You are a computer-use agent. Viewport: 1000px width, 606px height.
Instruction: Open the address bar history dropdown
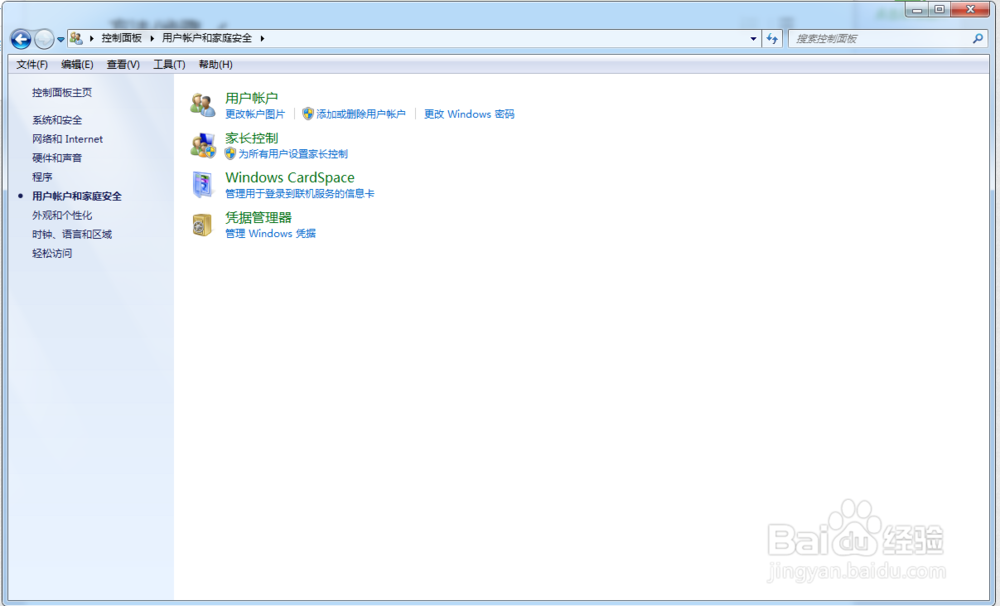(x=753, y=39)
